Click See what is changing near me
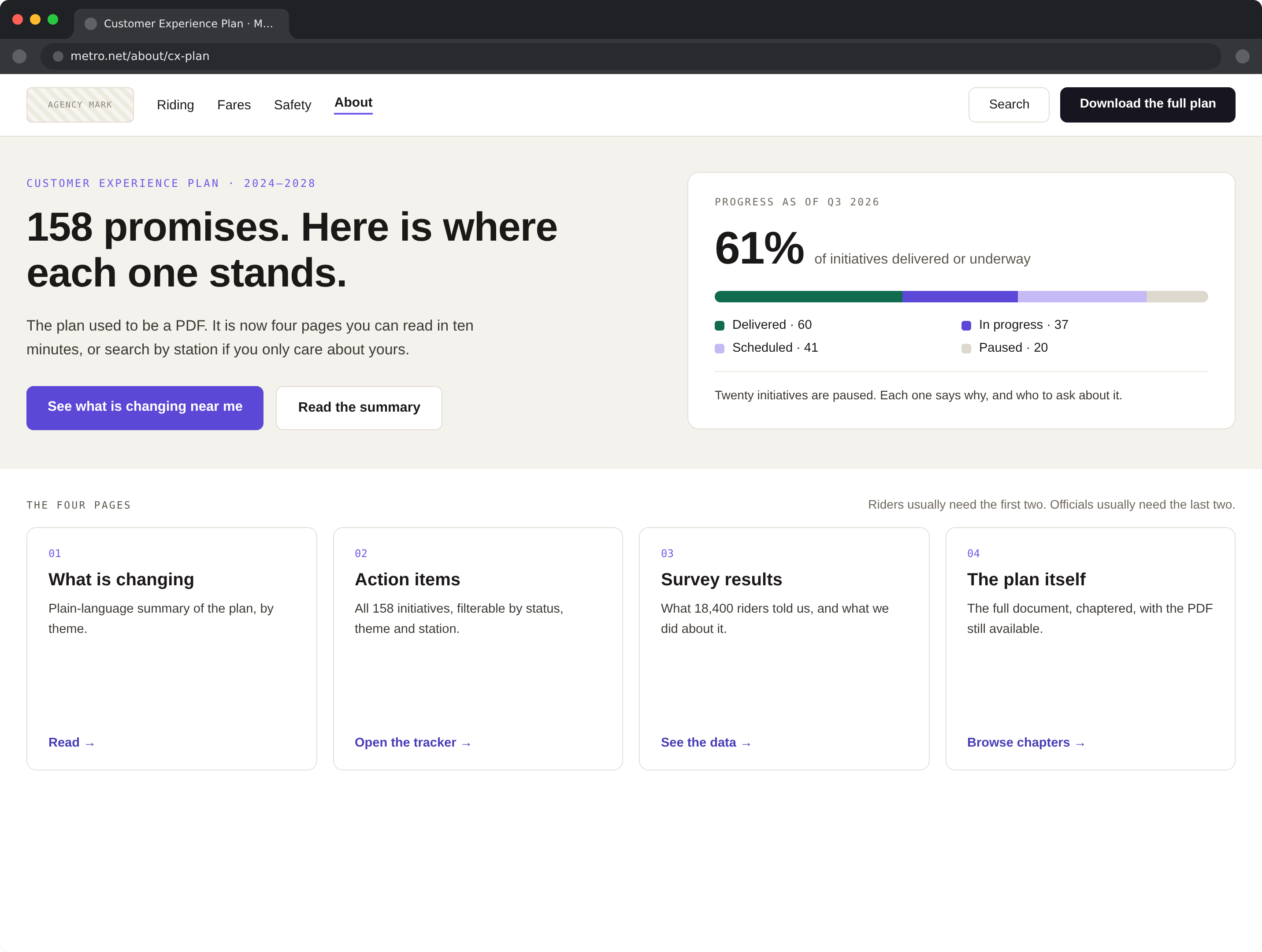This screenshot has height=952, width=1262. (x=145, y=408)
